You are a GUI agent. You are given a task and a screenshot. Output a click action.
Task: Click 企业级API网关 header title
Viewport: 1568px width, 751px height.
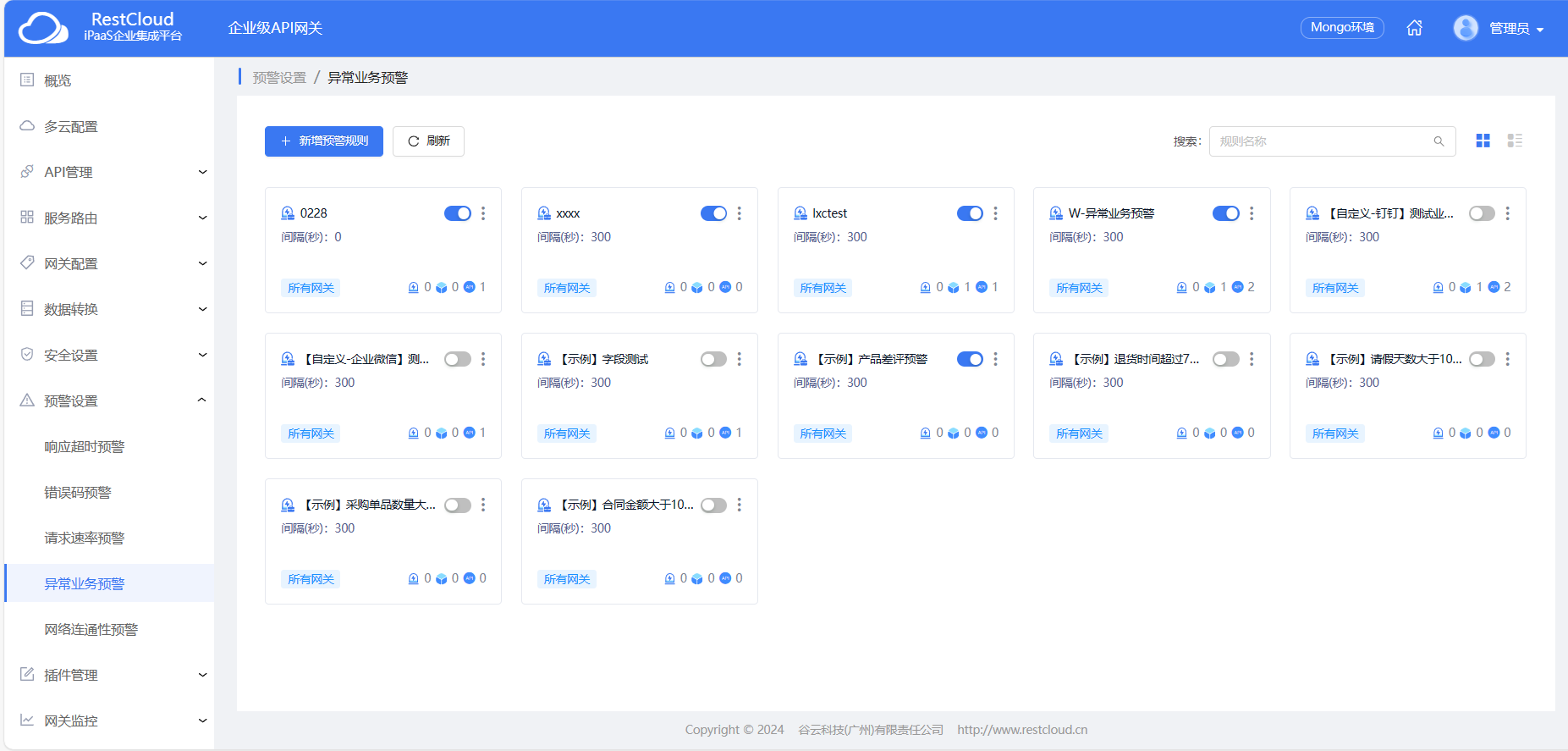point(275,28)
